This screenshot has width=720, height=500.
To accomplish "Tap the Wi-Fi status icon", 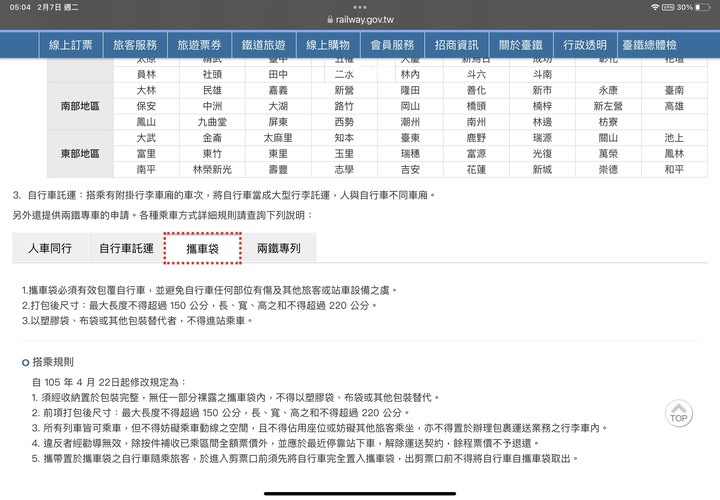I will pos(655,7).
